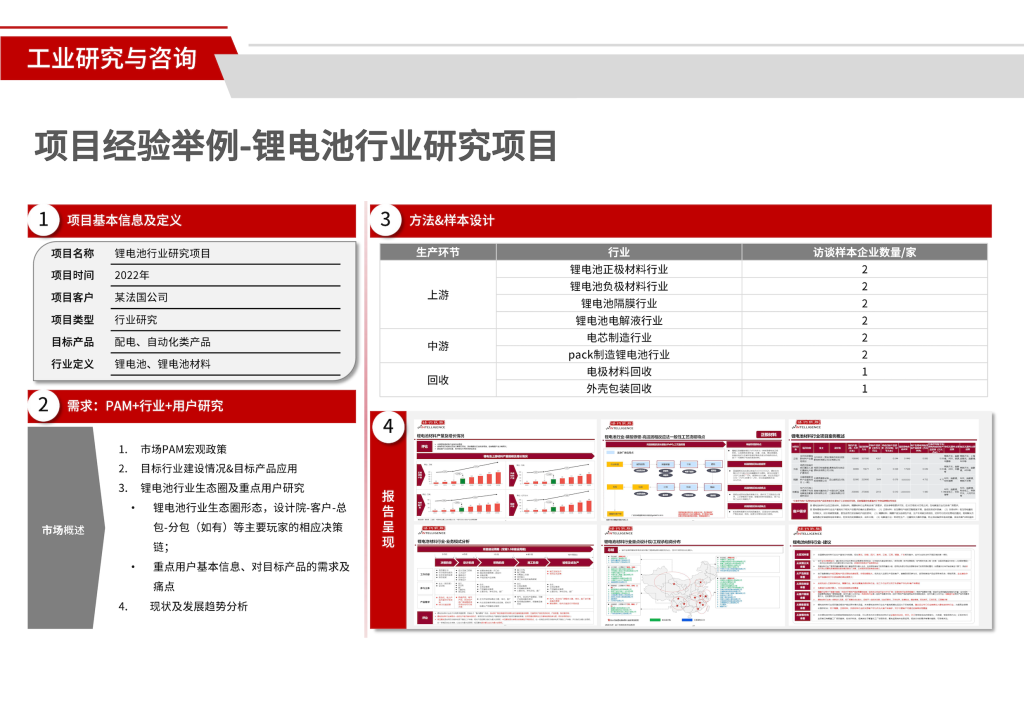Select table row 锂电池正极材料行业
The height and width of the screenshot is (724, 1024).
pos(742,270)
